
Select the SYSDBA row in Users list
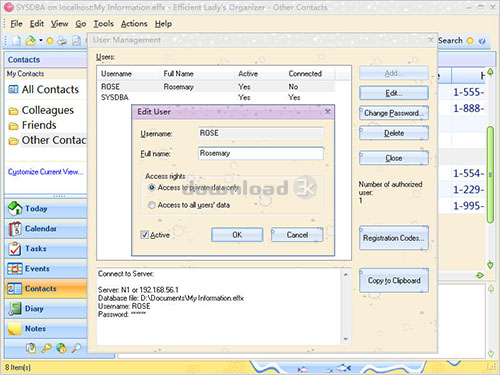[x=217, y=98]
